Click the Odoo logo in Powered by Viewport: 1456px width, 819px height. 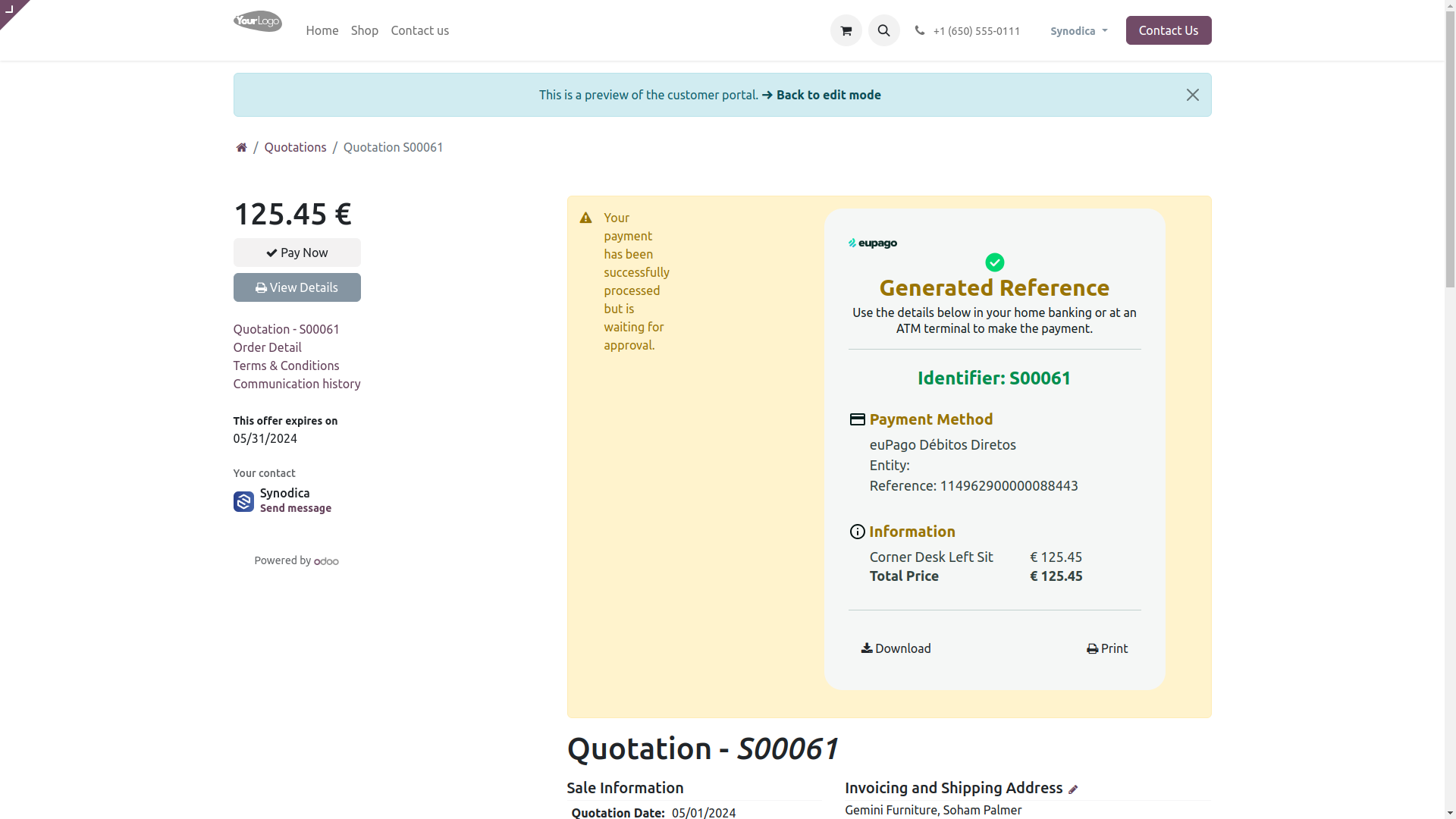point(326,561)
